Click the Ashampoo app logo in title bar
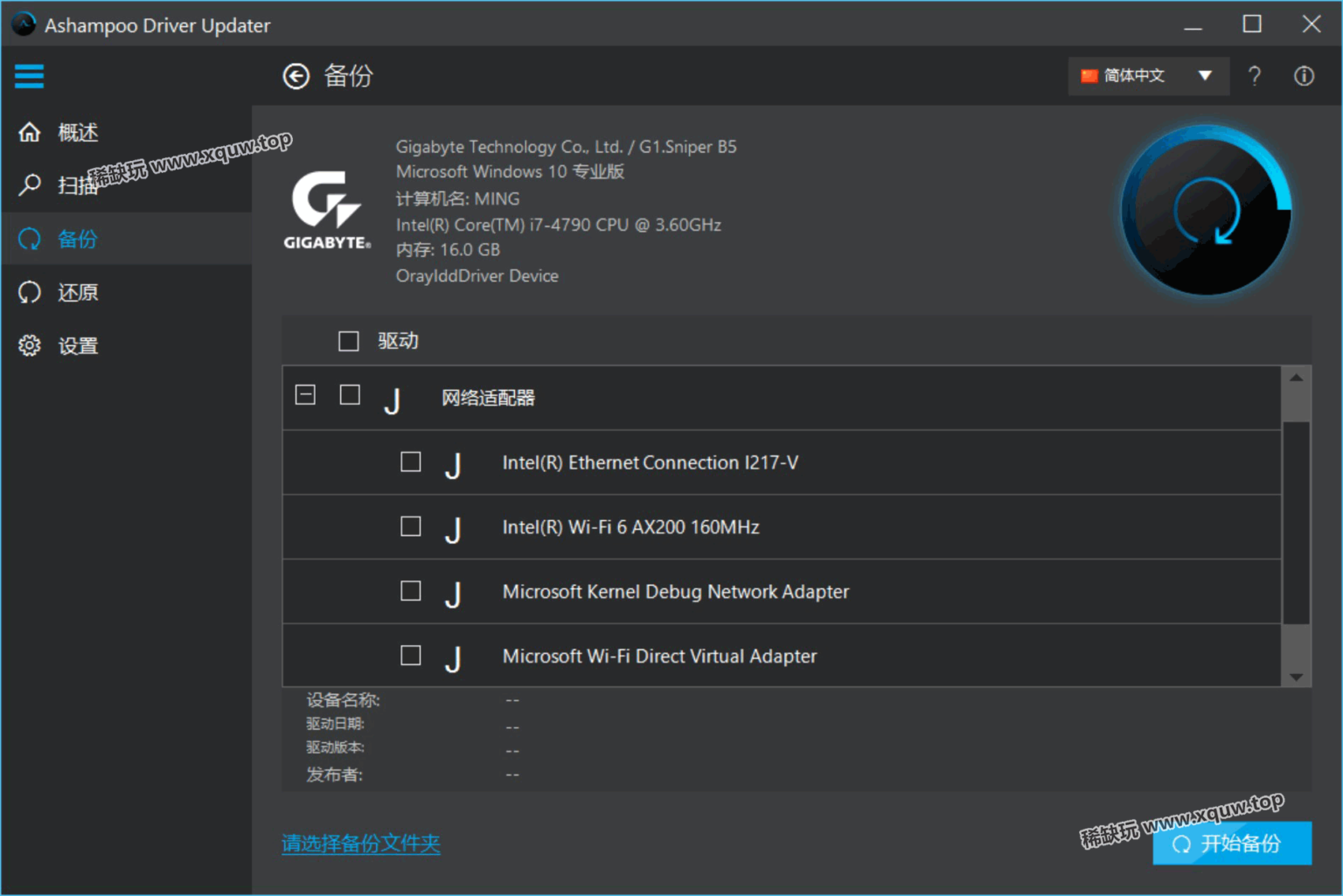This screenshot has height=896, width=1343. 24,24
